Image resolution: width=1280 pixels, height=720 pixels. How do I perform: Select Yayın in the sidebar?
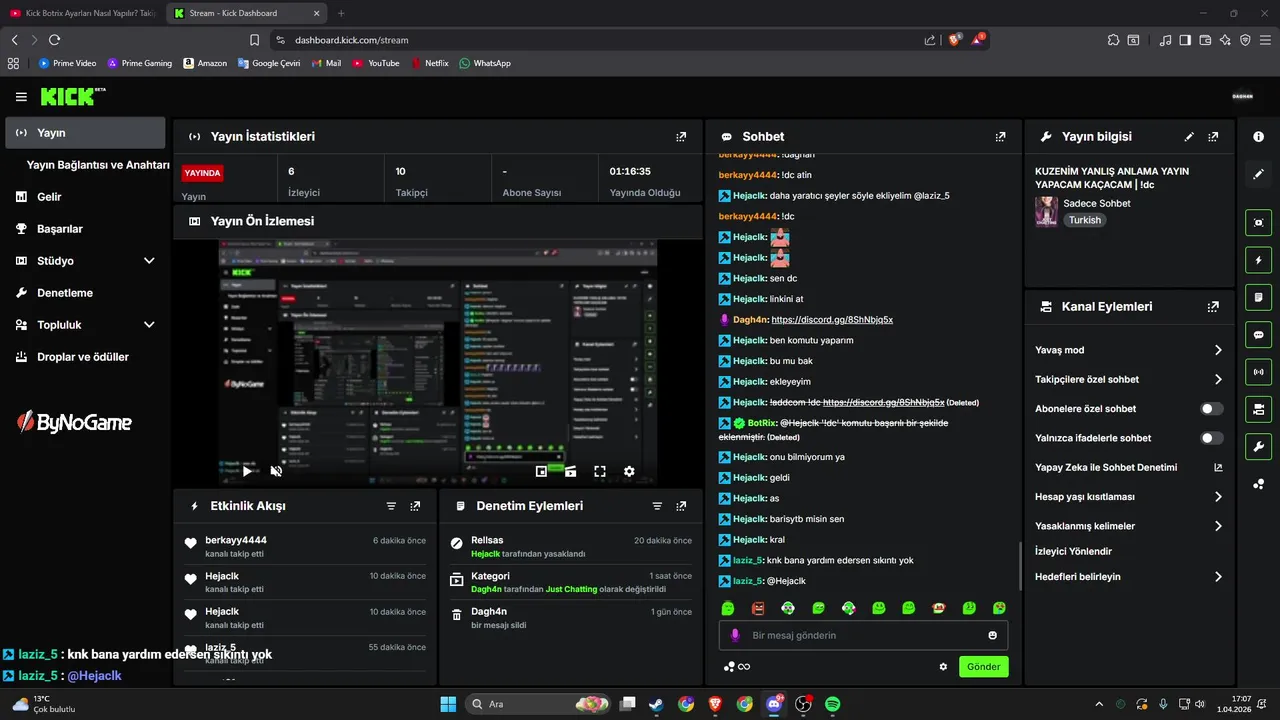(x=85, y=133)
